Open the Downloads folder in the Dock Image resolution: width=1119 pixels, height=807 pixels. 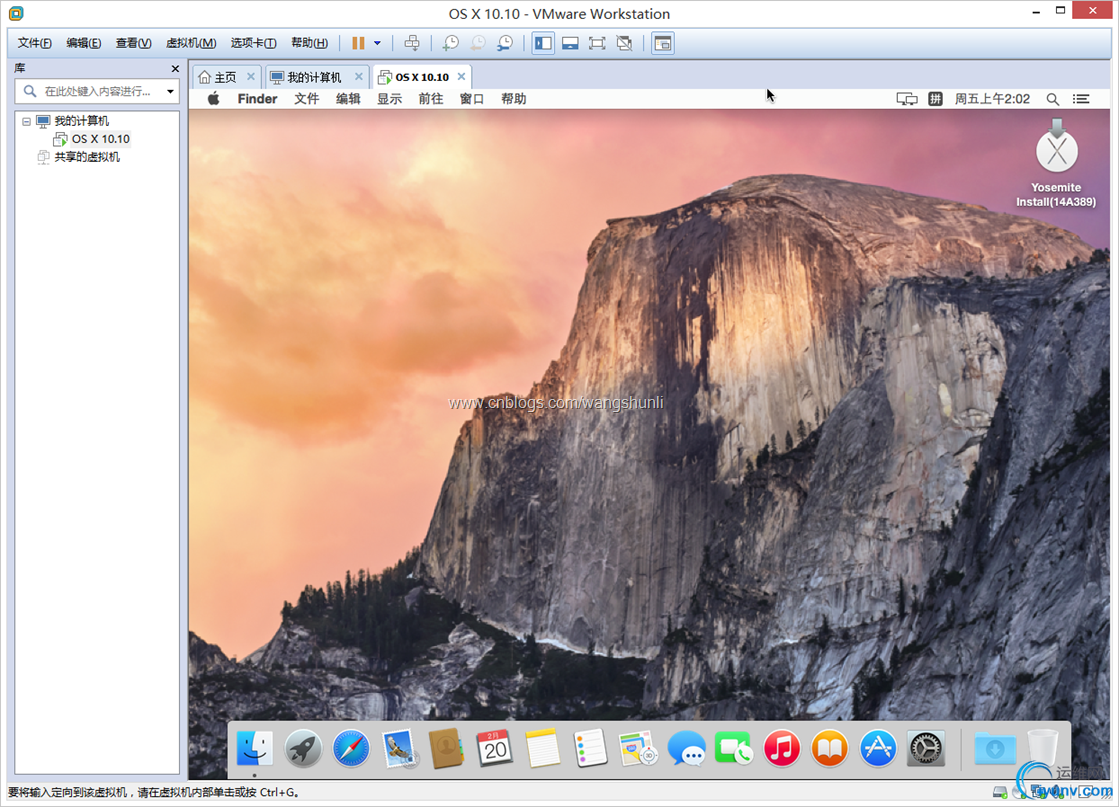click(x=995, y=748)
